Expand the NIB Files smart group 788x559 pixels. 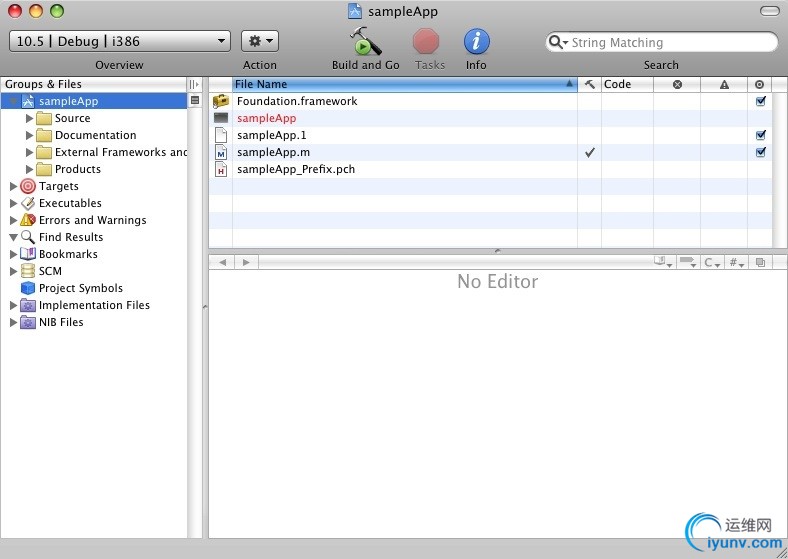(13, 322)
